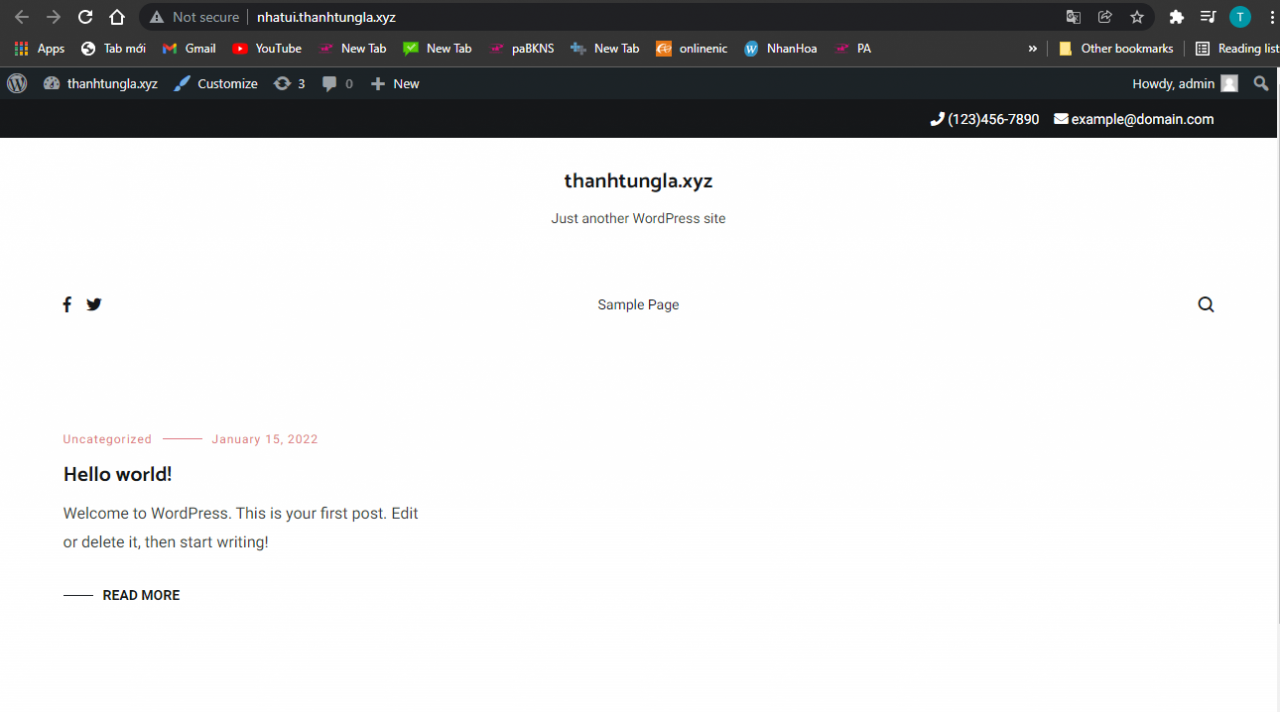
Task: Open thanhtungla.xyz dashboard menu in admin bar
Action: [x=100, y=84]
